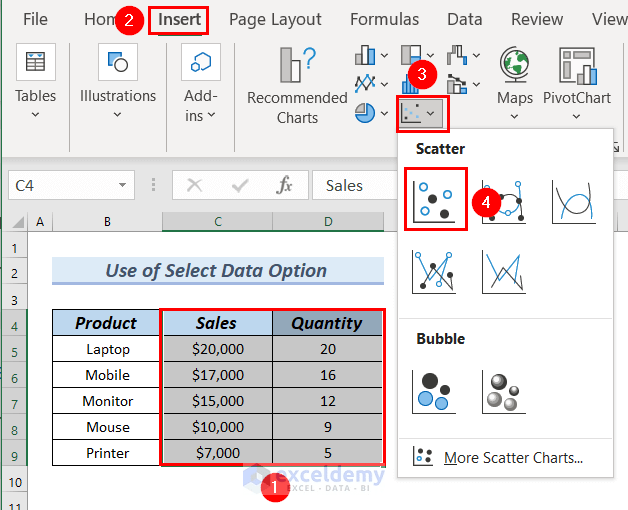Switch to the Formulas tab
The width and height of the screenshot is (628, 510).
[x=384, y=19]
